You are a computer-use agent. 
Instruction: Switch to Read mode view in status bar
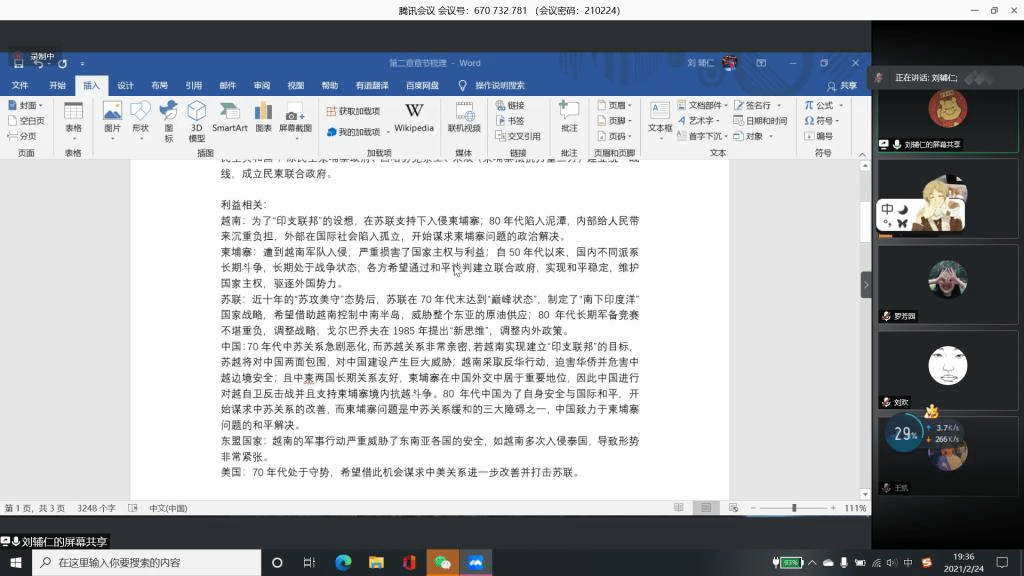click(x=683, y=508)
